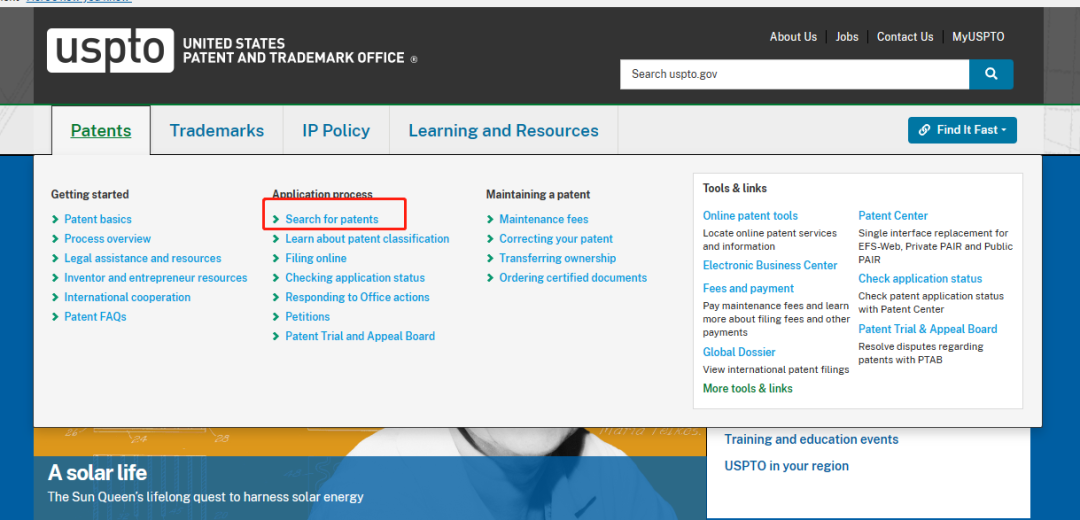Screen dimensions: 1080x520
Task: Go to Process overview
Action: (x=107, y=238)
